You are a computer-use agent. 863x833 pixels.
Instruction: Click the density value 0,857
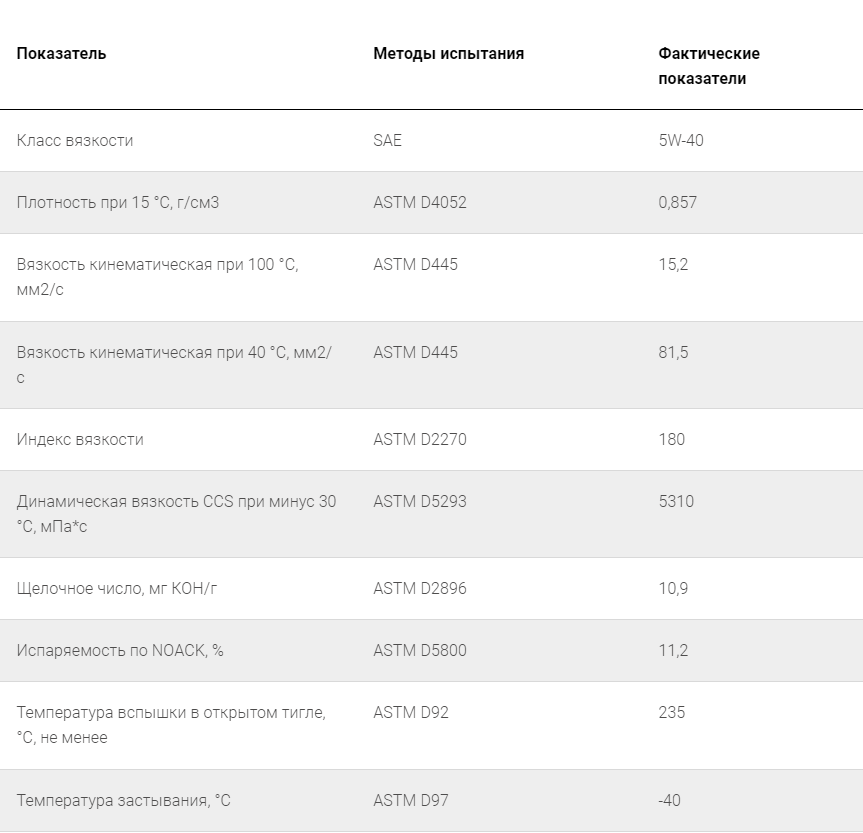tap(677, 203)
